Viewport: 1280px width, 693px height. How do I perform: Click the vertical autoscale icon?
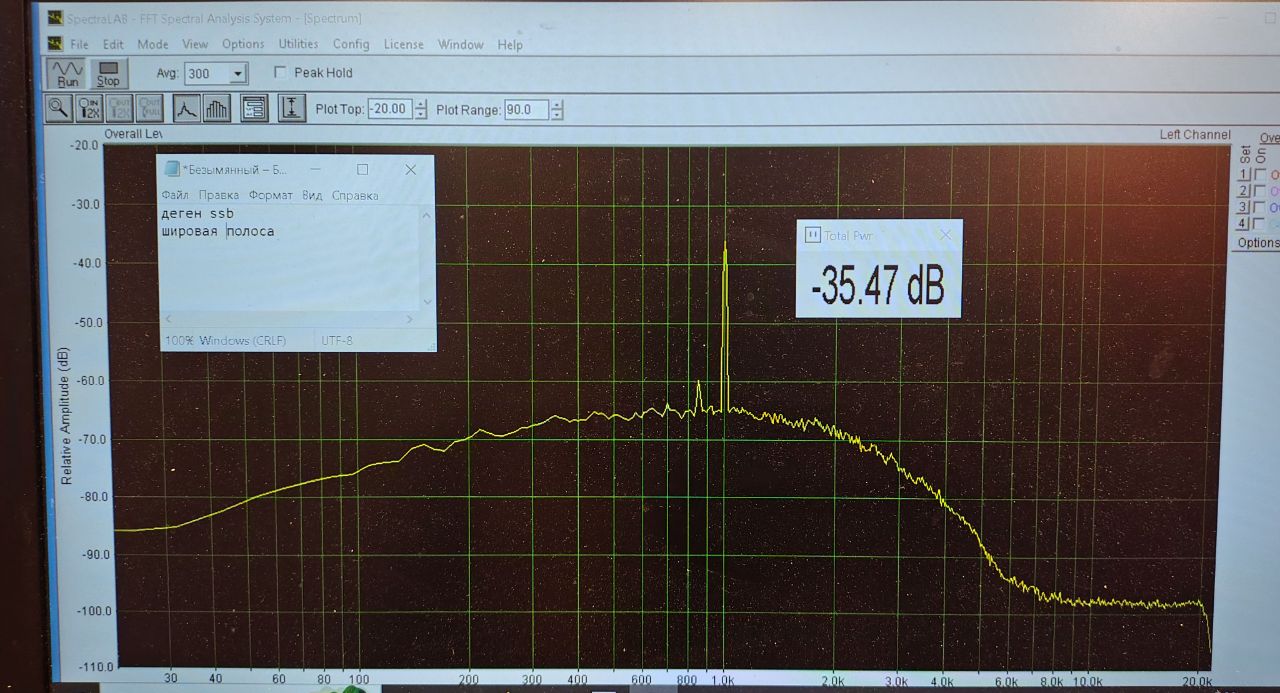point(291,108)
